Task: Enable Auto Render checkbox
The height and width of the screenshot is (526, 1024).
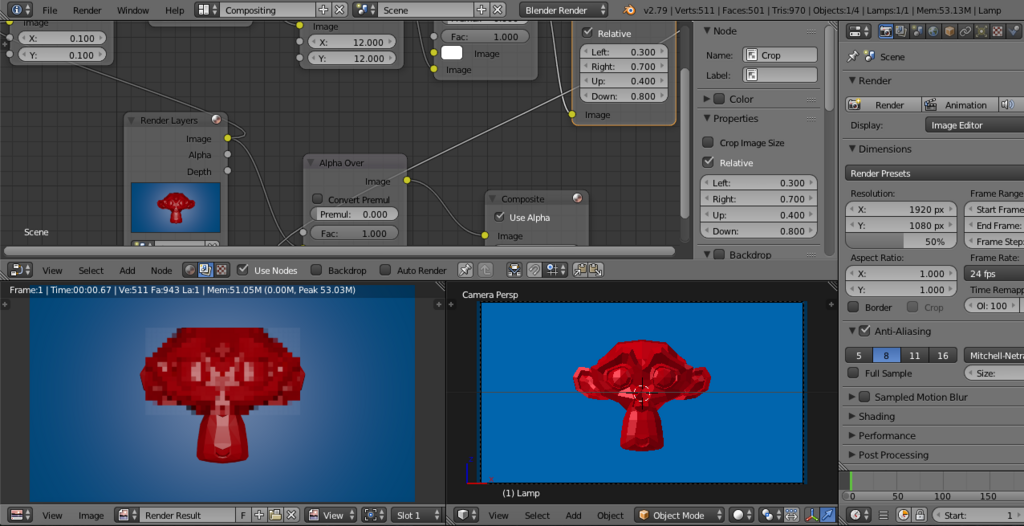Action: click(385, 270)
